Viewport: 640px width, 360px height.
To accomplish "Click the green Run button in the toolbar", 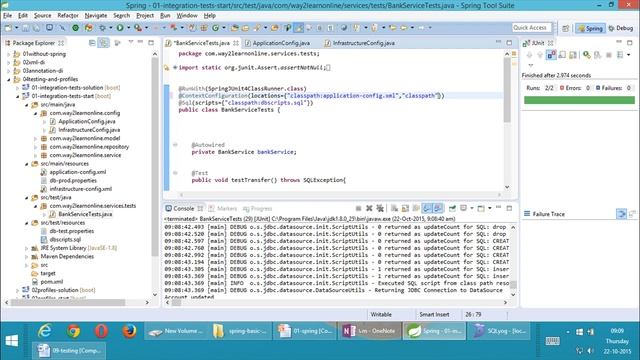I will (120, 28).
